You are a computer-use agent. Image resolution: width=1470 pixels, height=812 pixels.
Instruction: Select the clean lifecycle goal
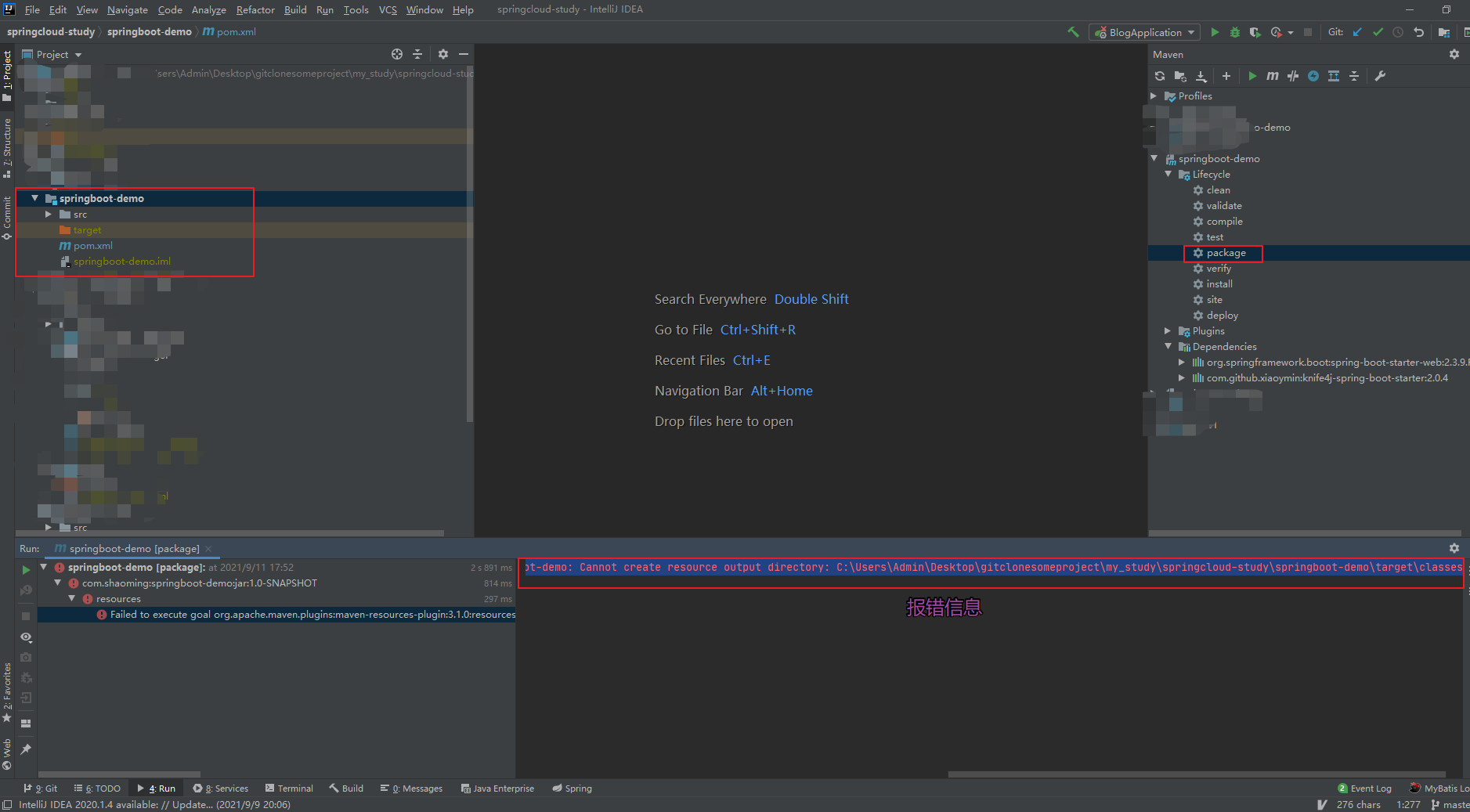(1218, 190)
